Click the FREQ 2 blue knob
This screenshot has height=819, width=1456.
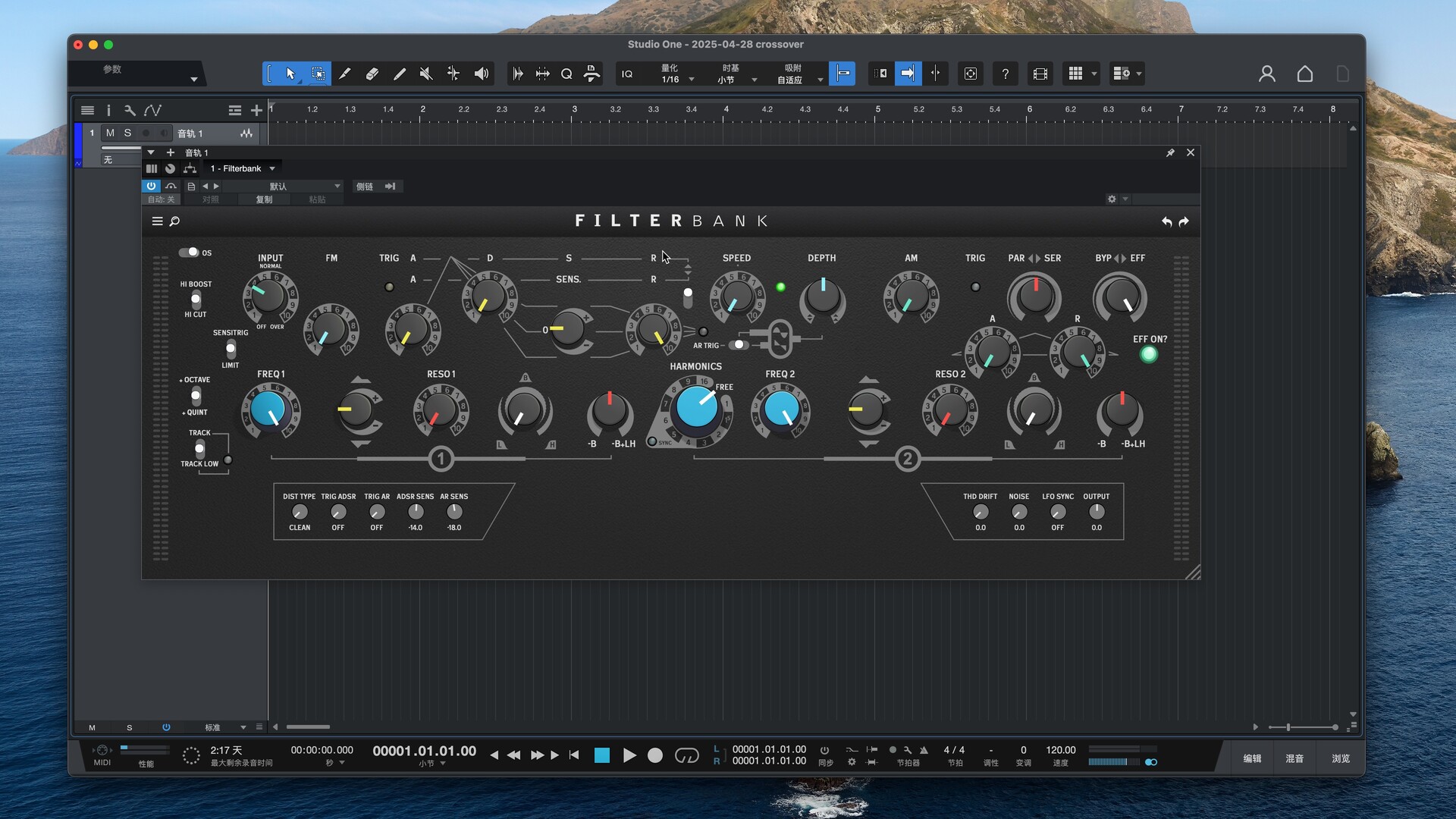point(780,409)
